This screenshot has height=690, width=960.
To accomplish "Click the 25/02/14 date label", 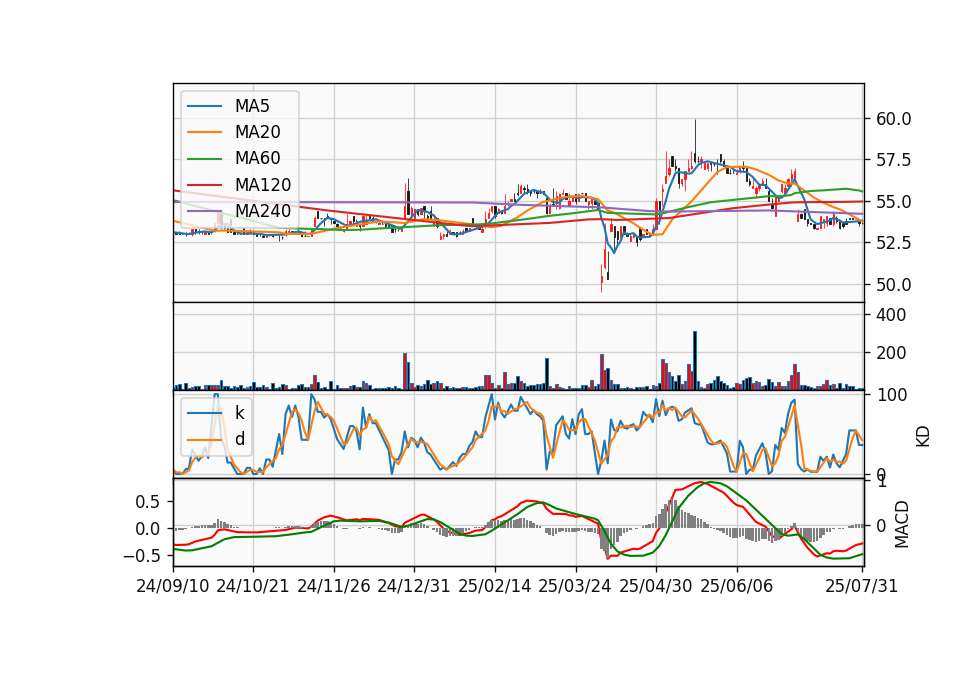I will [x=495, y=586].
